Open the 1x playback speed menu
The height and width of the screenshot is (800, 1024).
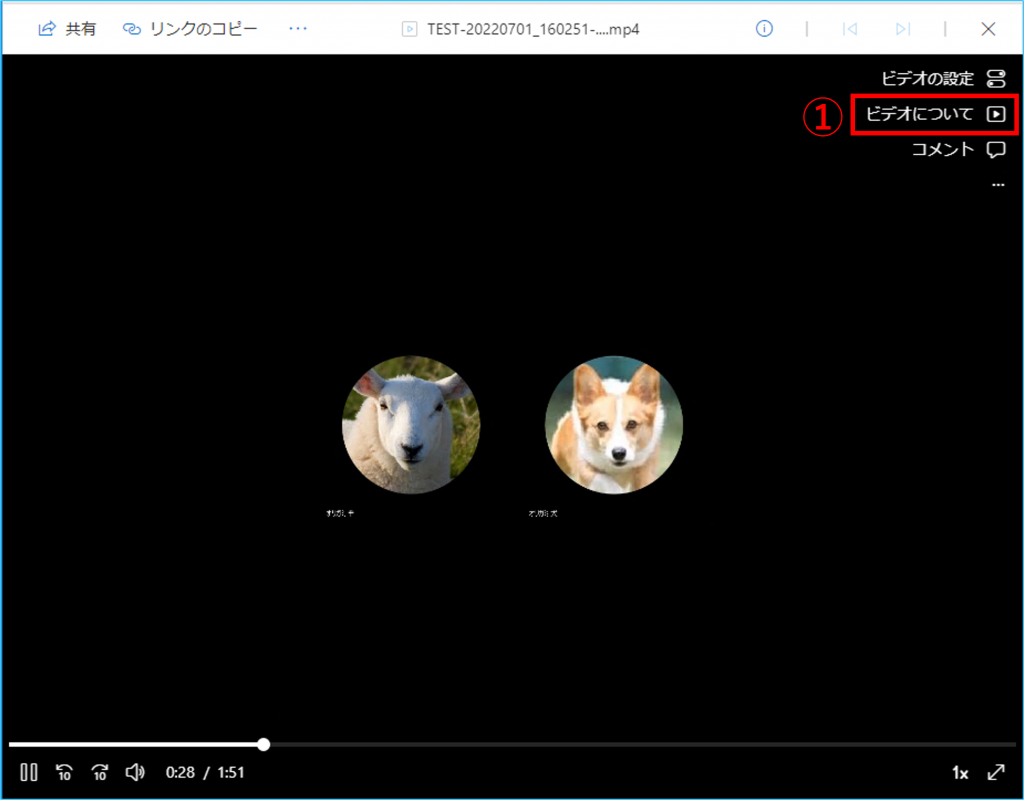point(959,773)
